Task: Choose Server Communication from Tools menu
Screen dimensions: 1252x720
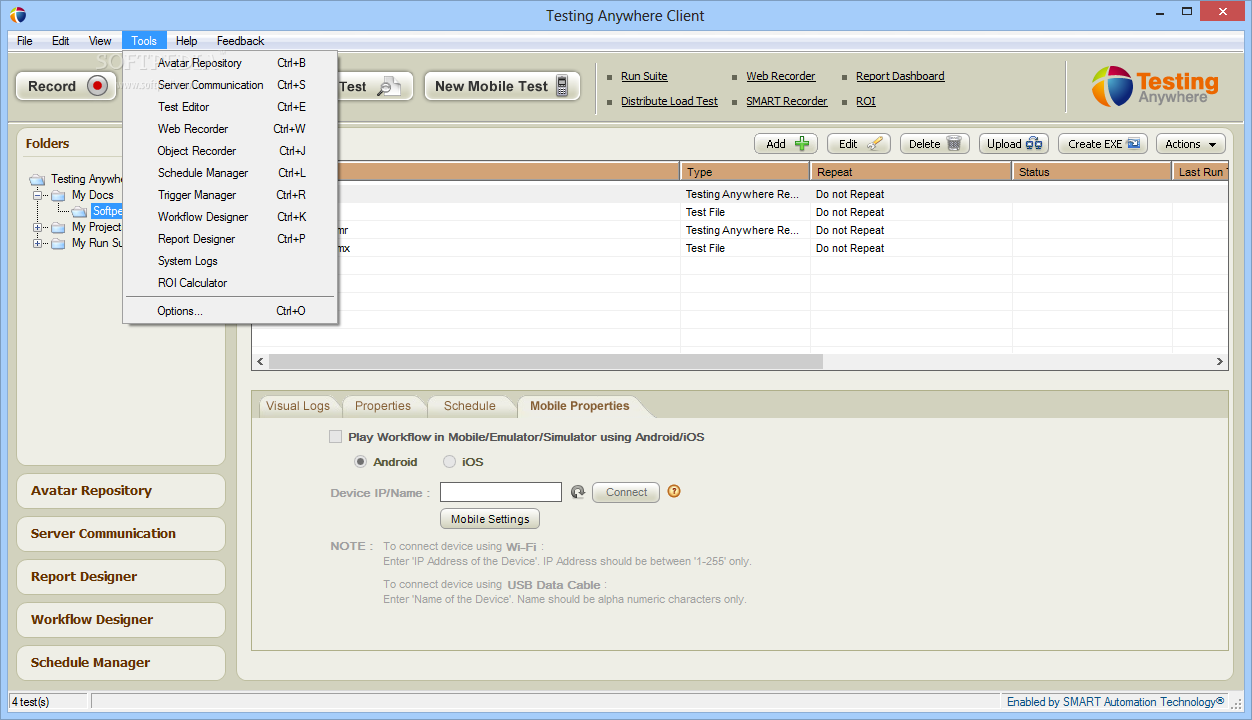Action: click(231, 85)
